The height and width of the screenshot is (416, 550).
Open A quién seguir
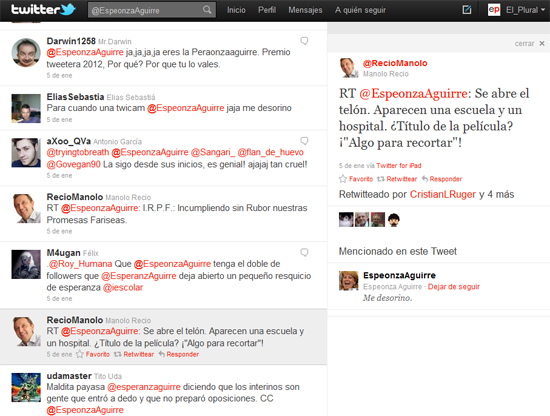pos(360,10)
